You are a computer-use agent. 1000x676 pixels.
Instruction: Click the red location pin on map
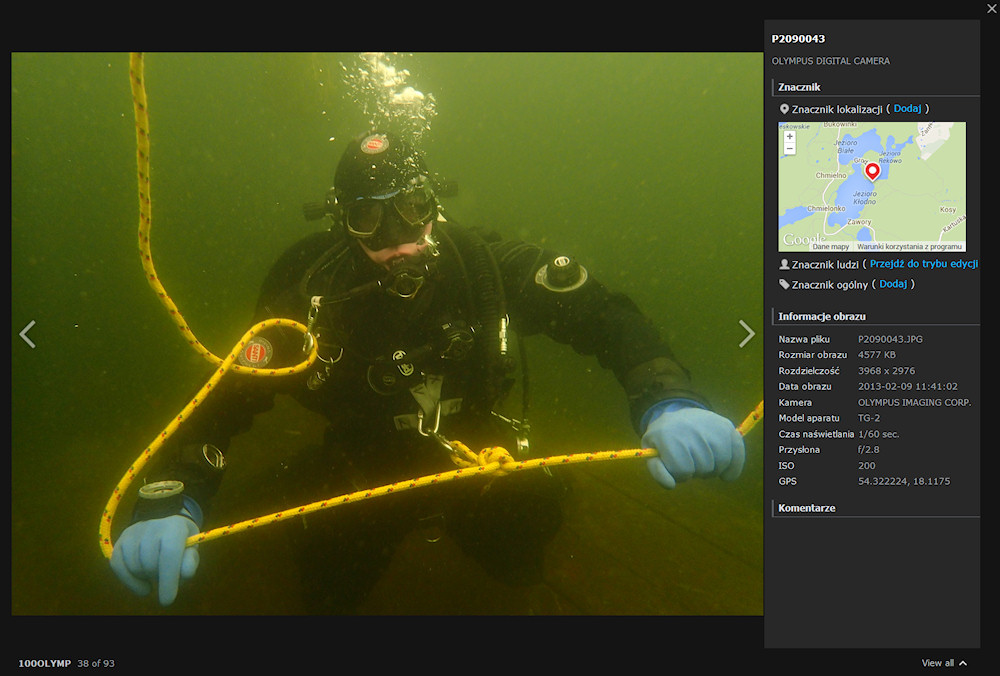click(872, 171)
